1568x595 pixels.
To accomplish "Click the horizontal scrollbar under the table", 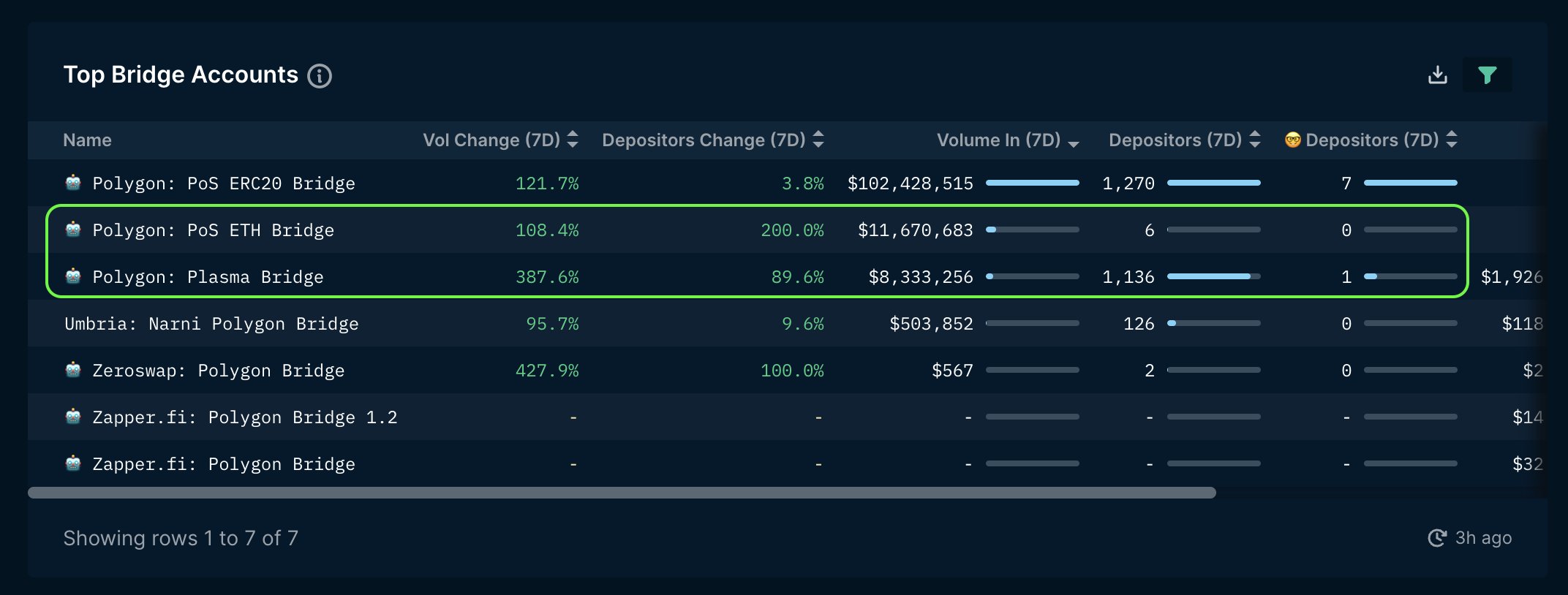I will [x=622, y=493].
